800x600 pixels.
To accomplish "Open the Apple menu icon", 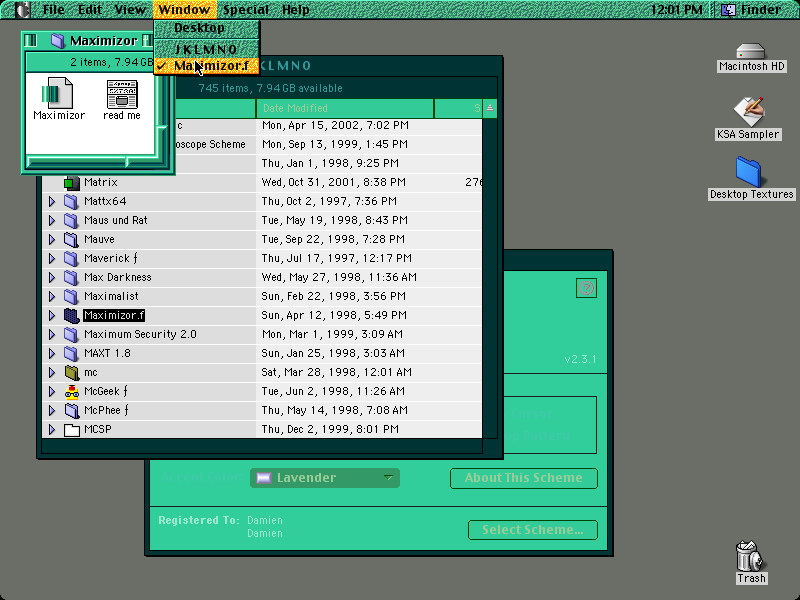I will (22, 9).
